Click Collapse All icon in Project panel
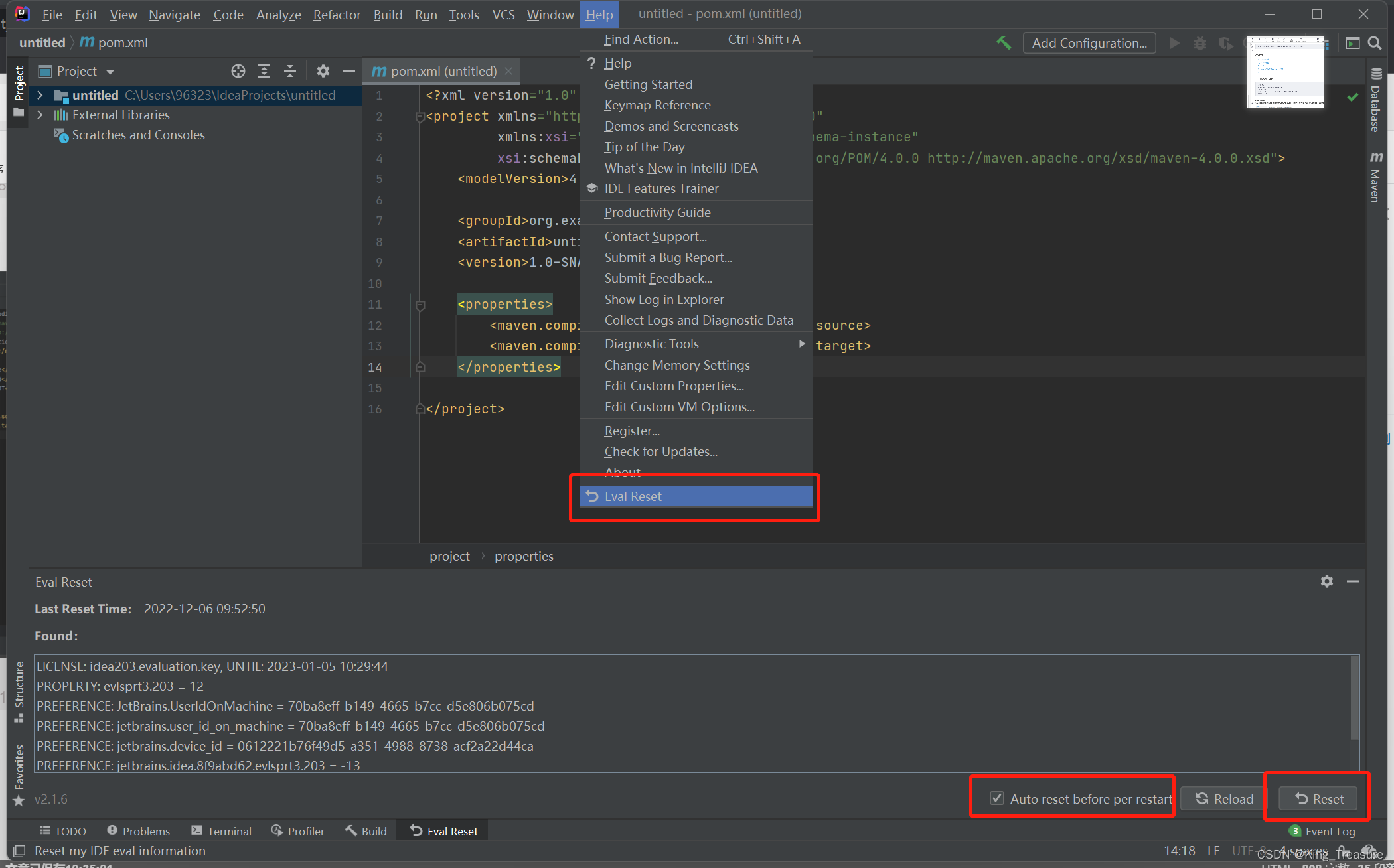The height and width of the screenshot is (868, 1394). tap(290, 71)
